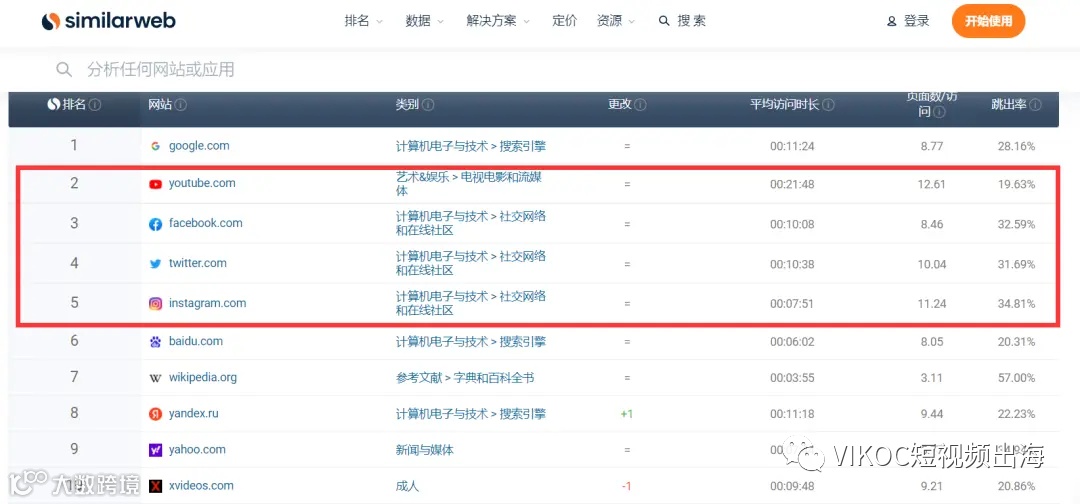
Task: Click the Facebook favicon
Action: point(156,224)
